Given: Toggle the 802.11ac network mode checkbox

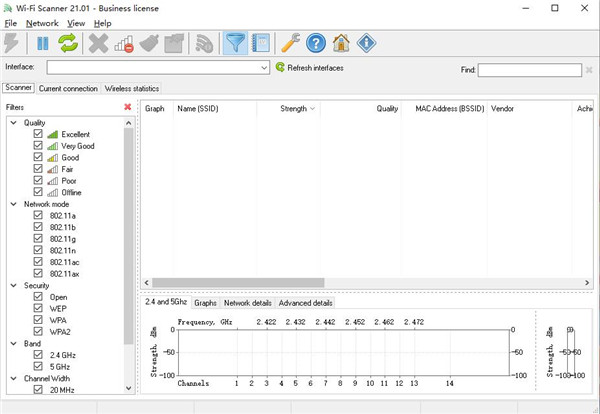Looking at the screenshot, I should pyautogui.click(x=38, y=261).
